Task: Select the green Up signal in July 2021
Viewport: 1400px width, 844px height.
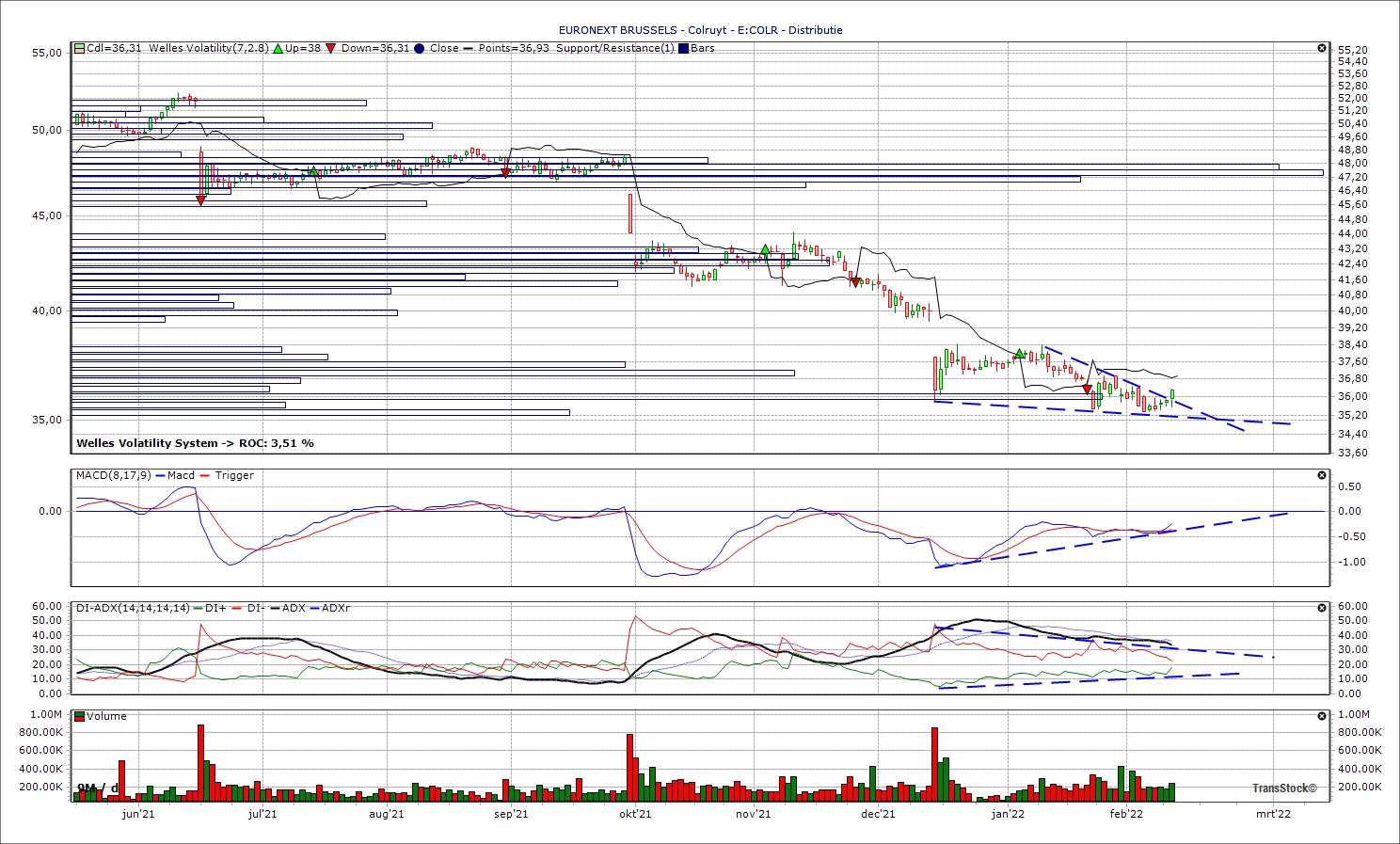Action: pos(313,170)
